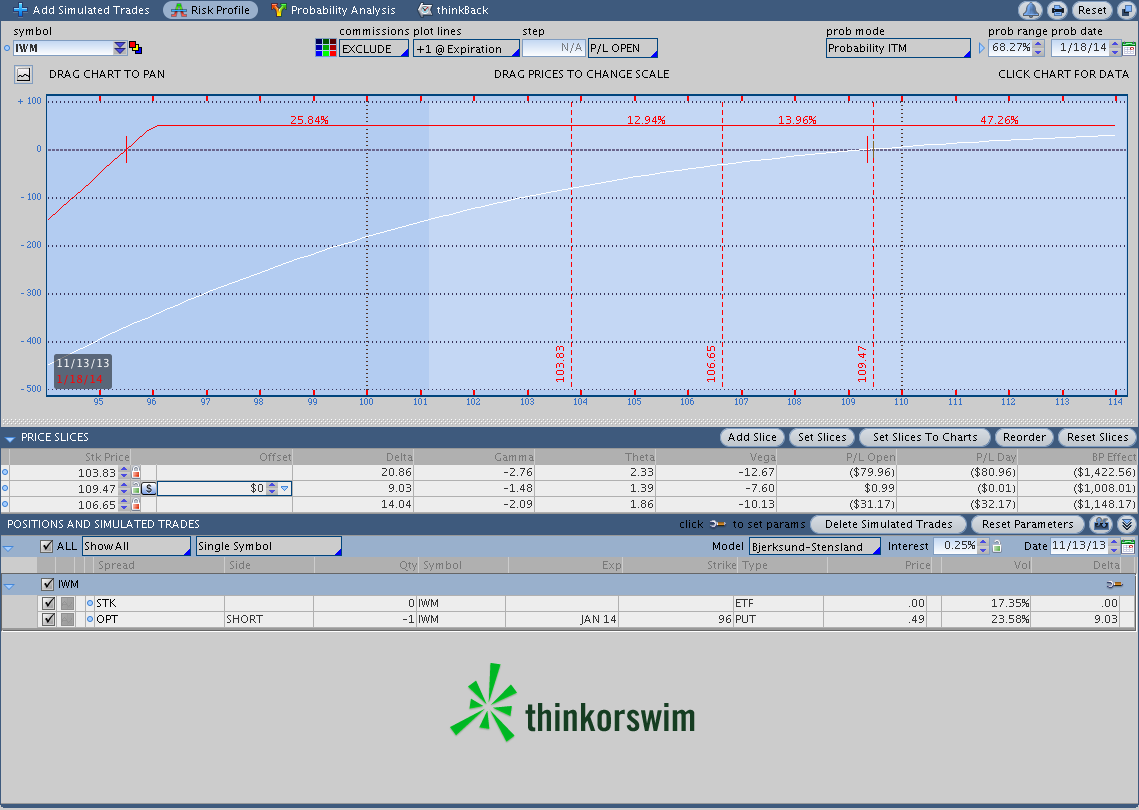Open the Probability ITM prob mode dropdown

[x=898, y=48]
